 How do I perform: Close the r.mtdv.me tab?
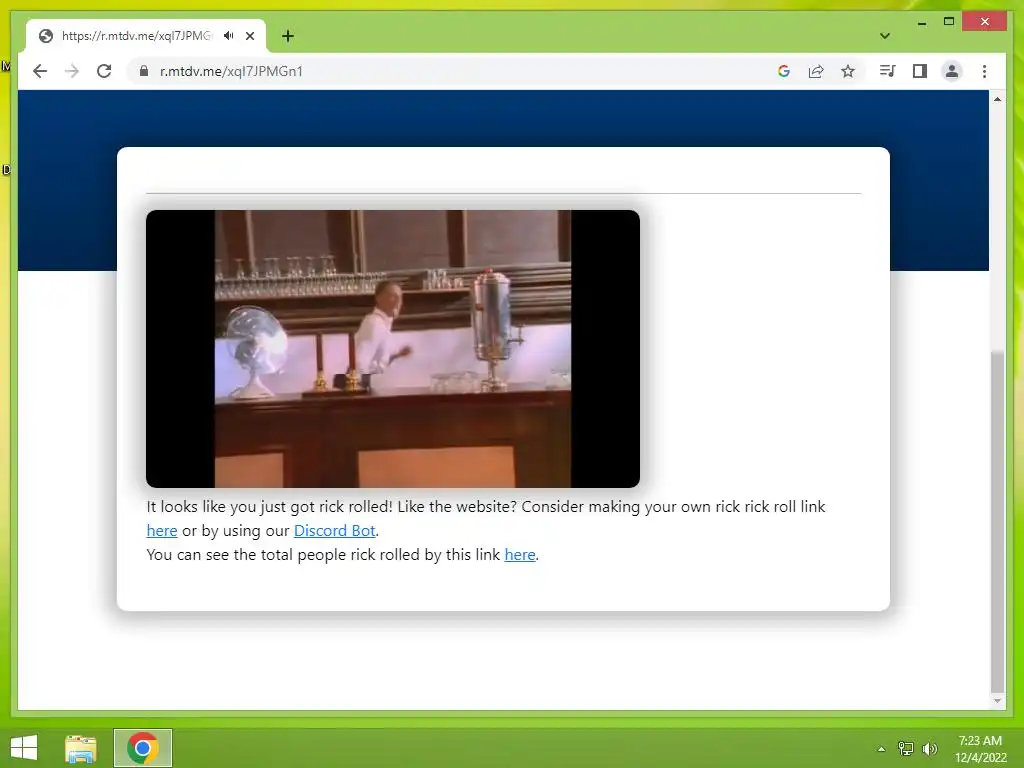(x=249, y=36)
